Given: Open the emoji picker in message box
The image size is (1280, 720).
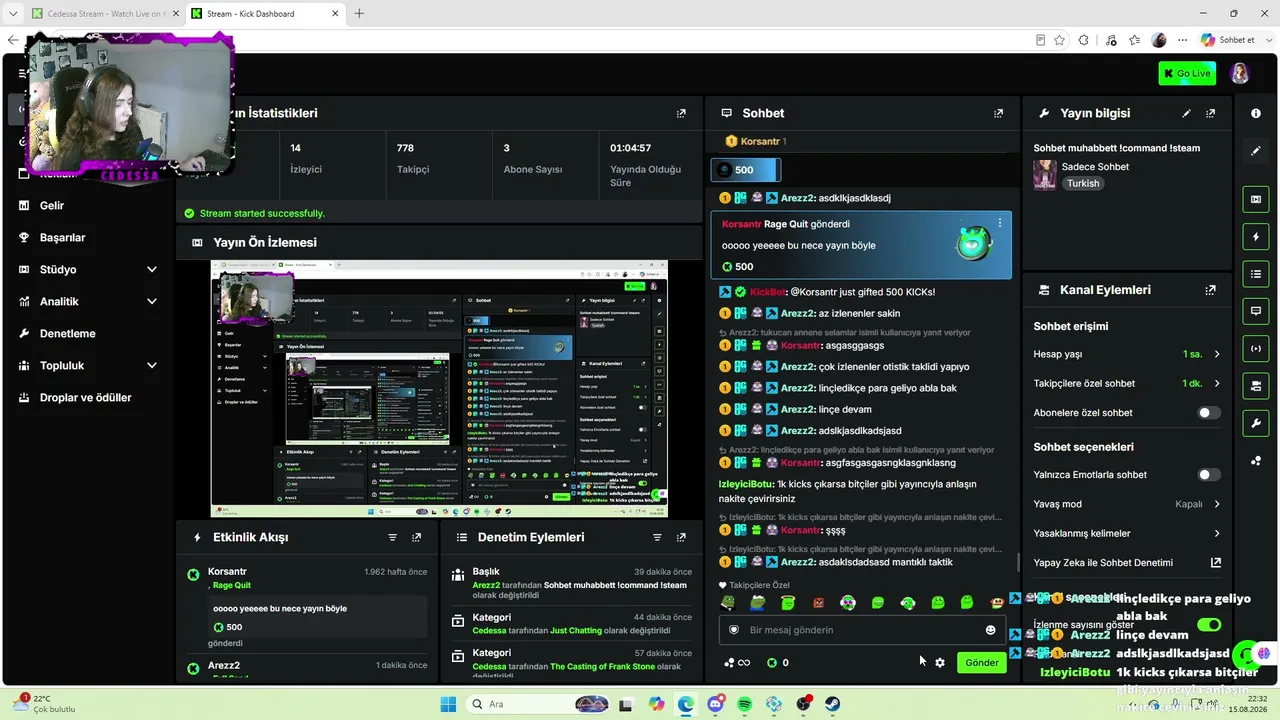Looking at the screenshot, I should [991, 630].
